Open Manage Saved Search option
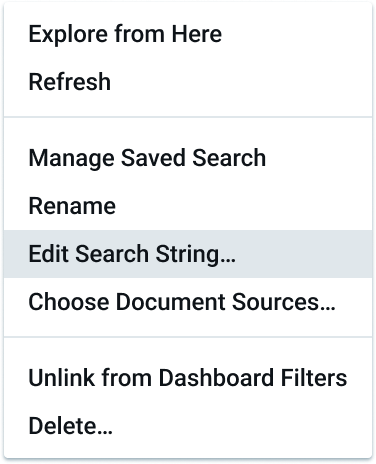376x464 pixels. coord(188,158)
